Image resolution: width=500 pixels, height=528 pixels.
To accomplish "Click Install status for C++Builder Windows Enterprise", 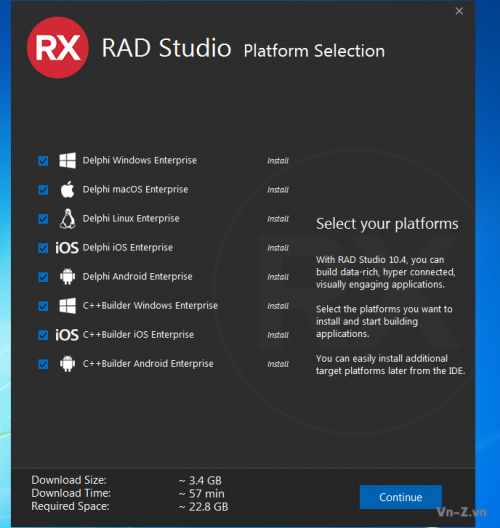I will tap(278, 306).
